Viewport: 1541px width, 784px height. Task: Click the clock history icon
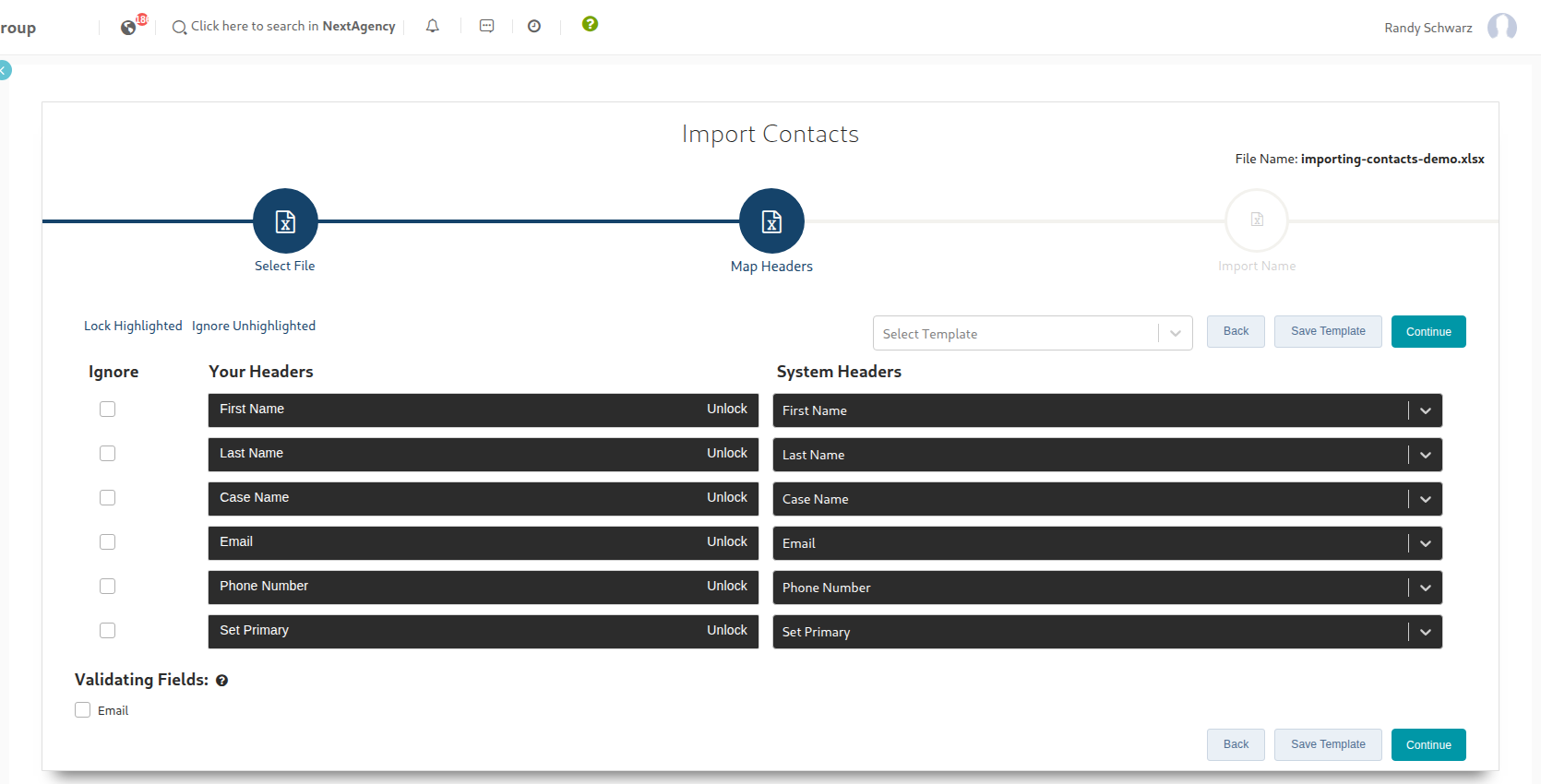coord(534,26)
